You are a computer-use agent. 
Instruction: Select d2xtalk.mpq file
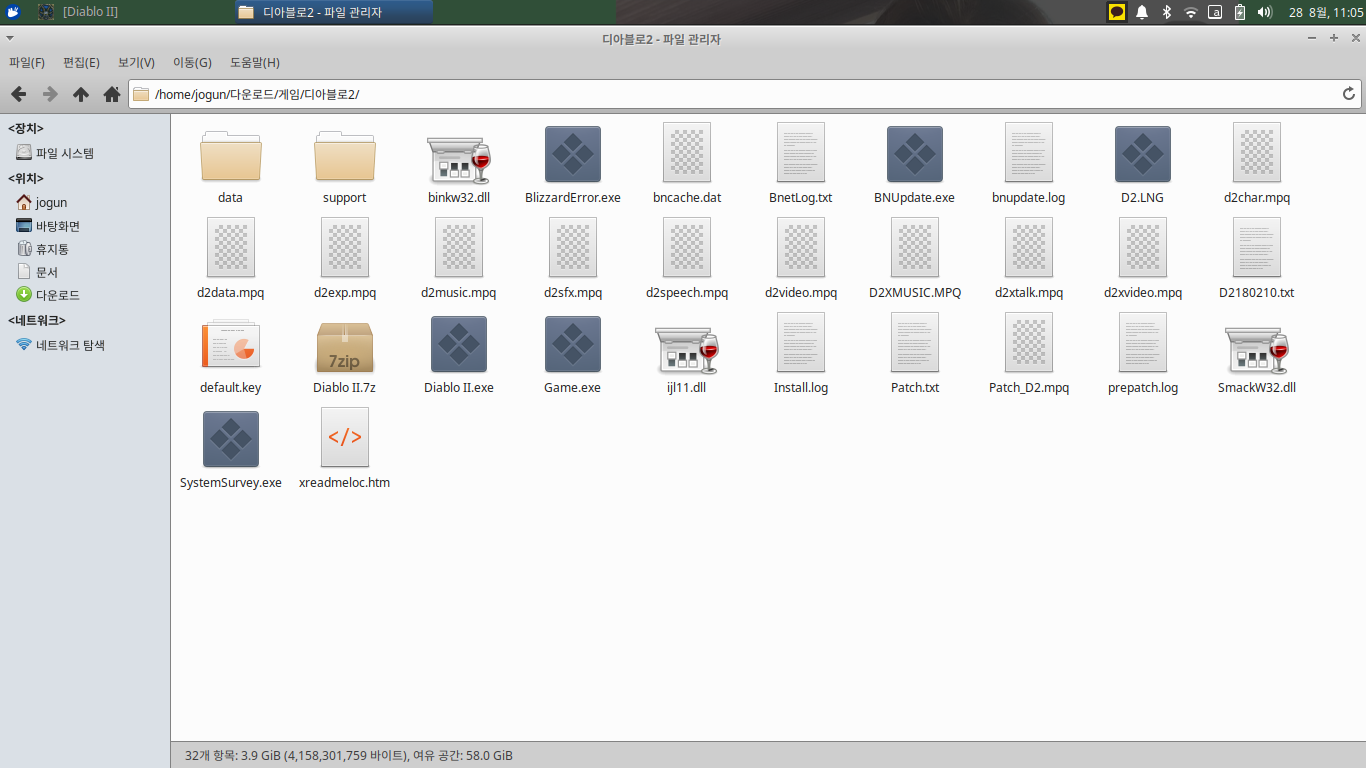[1029, 248]
